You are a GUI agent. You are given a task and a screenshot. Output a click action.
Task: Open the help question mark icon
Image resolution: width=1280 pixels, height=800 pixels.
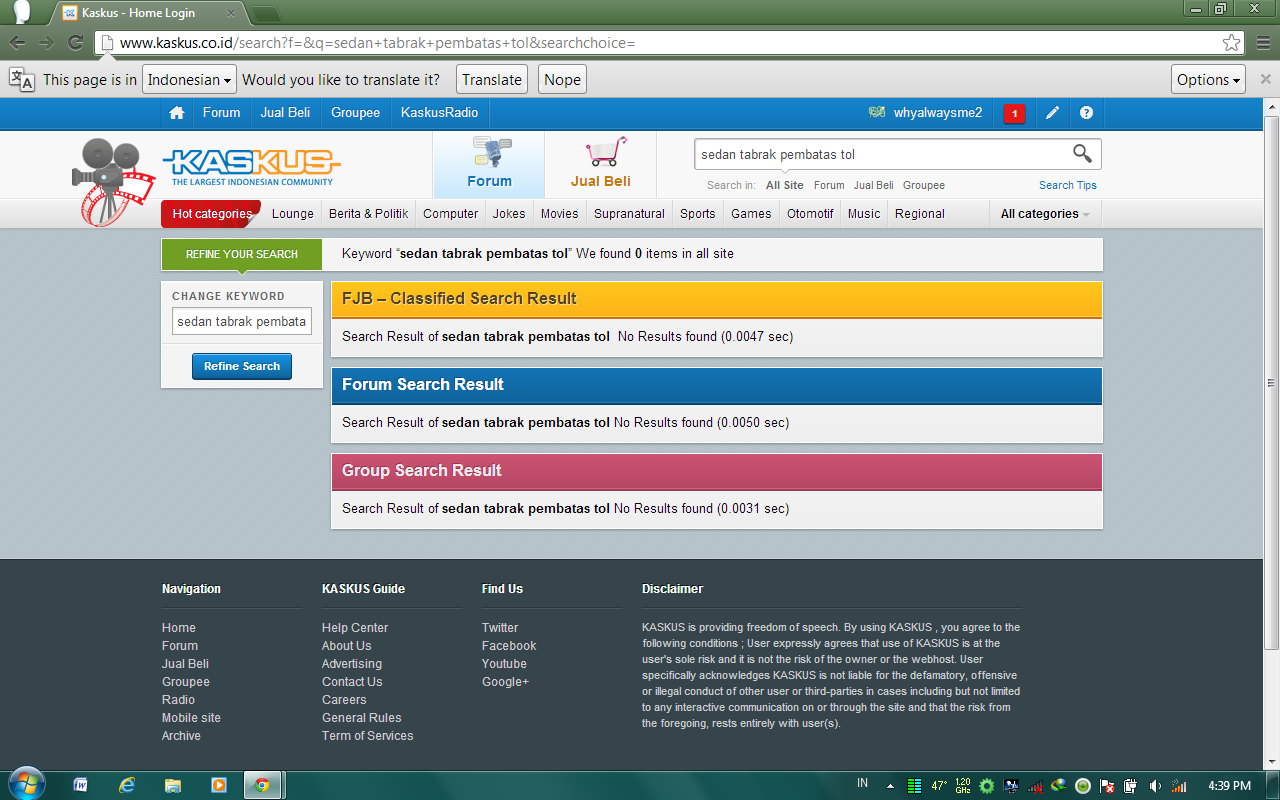[1086, 113]
